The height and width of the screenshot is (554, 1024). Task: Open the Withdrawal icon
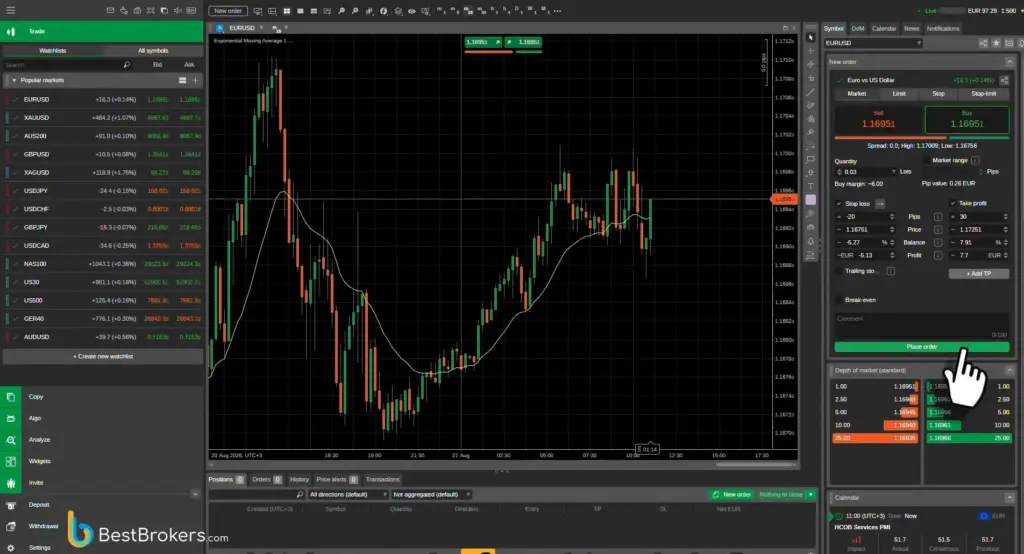point(10,527)
